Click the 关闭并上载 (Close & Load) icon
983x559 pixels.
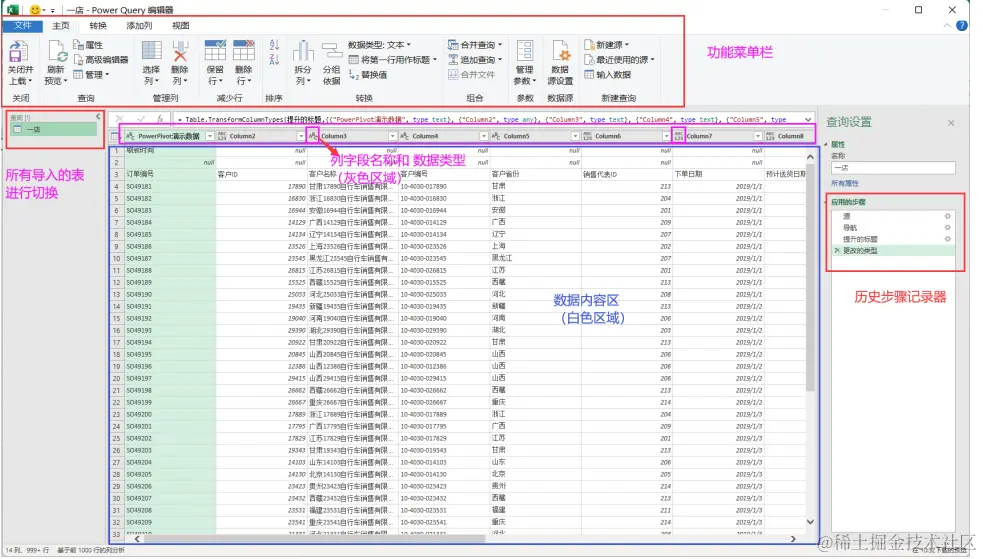[x=20, y=53]
